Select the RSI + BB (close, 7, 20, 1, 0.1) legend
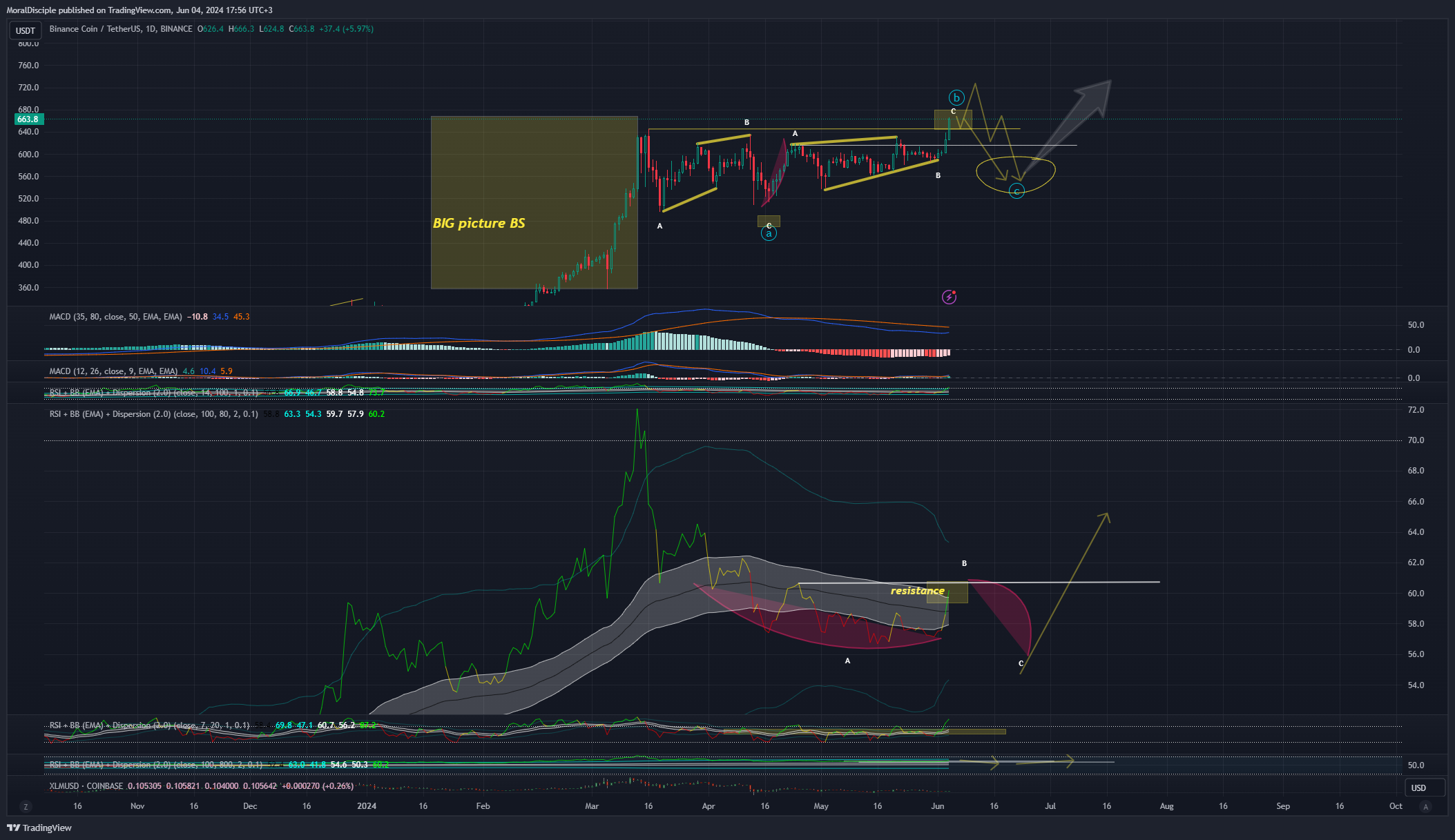This screenshot has height=840, width=1455. coord(149,725)
